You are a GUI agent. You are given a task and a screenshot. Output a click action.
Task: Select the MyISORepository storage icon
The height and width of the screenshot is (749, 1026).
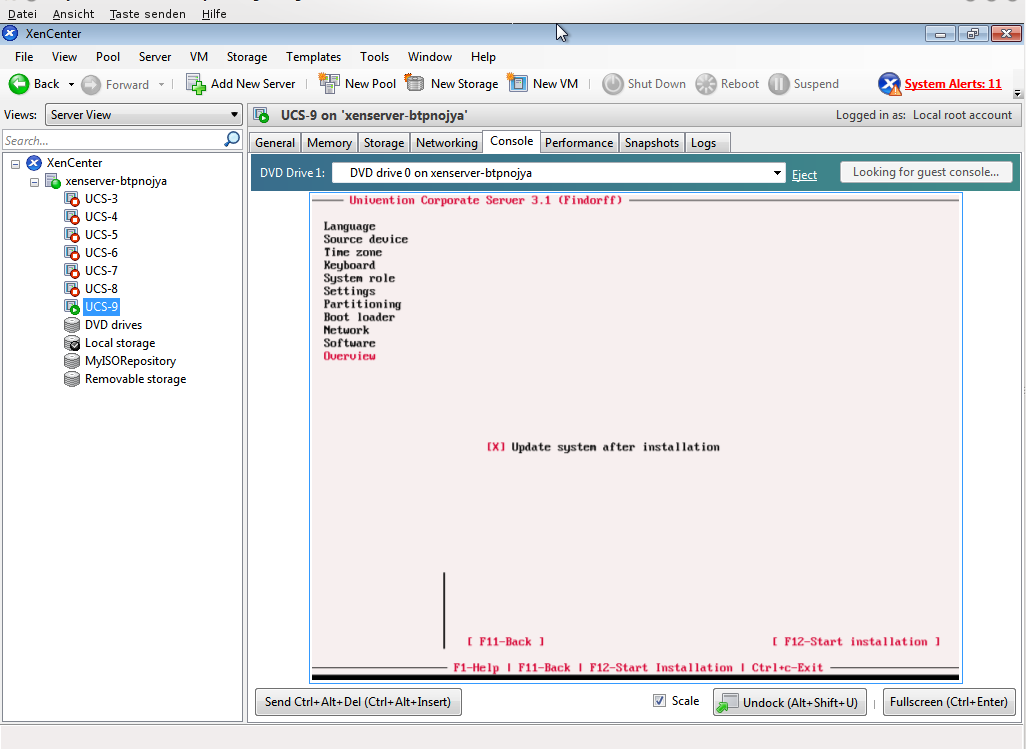(72, 361)
